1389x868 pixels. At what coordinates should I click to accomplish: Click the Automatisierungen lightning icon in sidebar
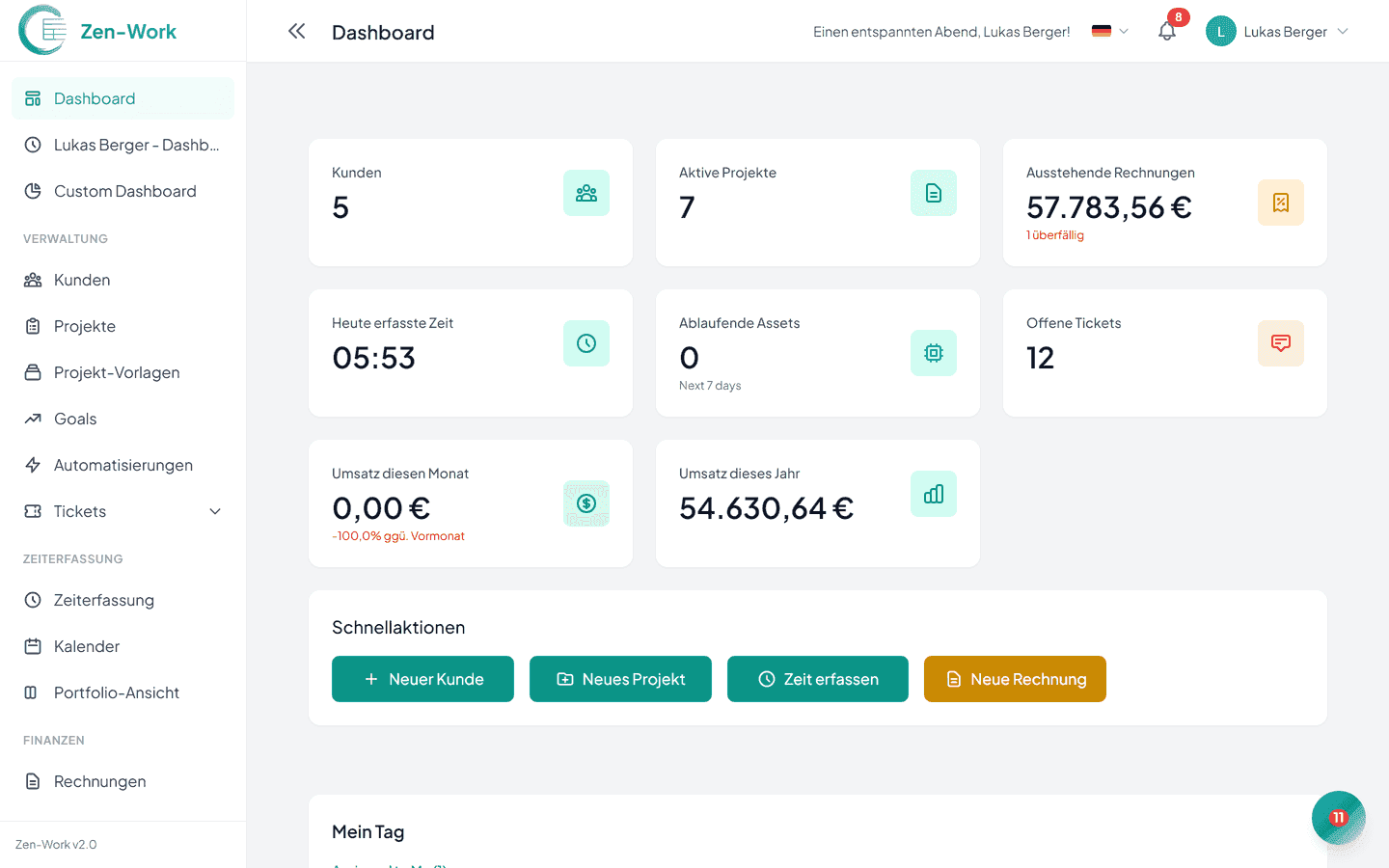[x=33, y=465]
